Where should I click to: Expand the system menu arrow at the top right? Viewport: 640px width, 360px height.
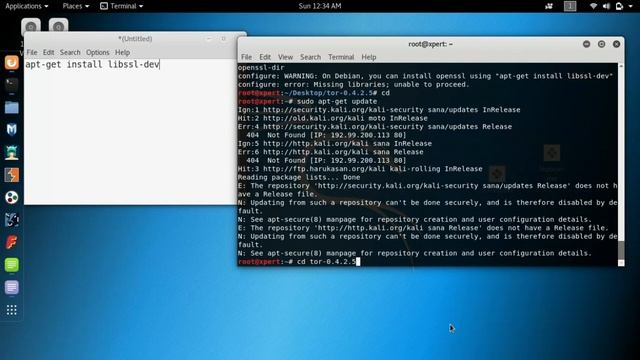(631, 6)
